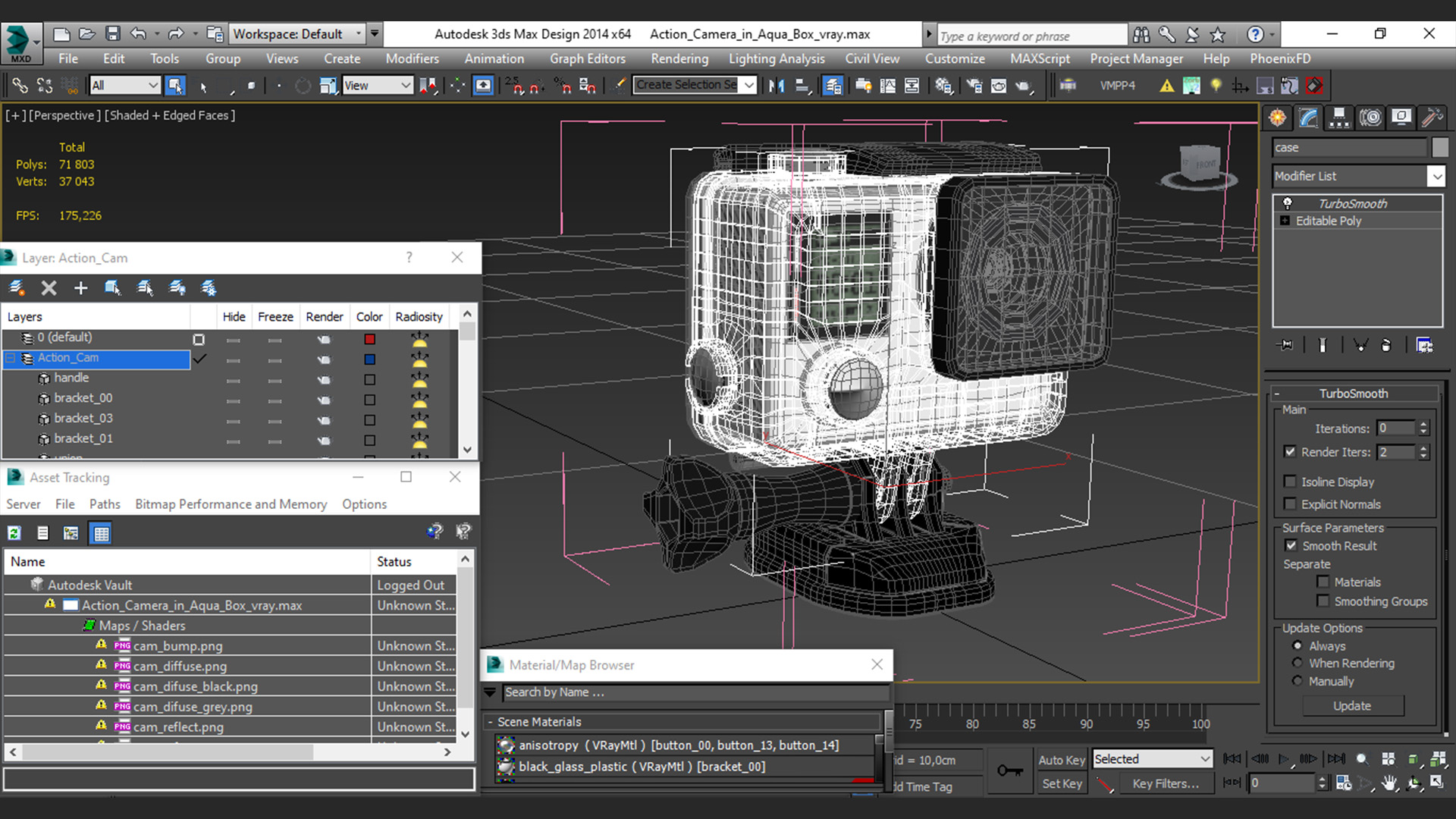Screen dimensions: 1456x819
Task: Undo last action with the undo arrow
Action: click(x=138, y=34)
